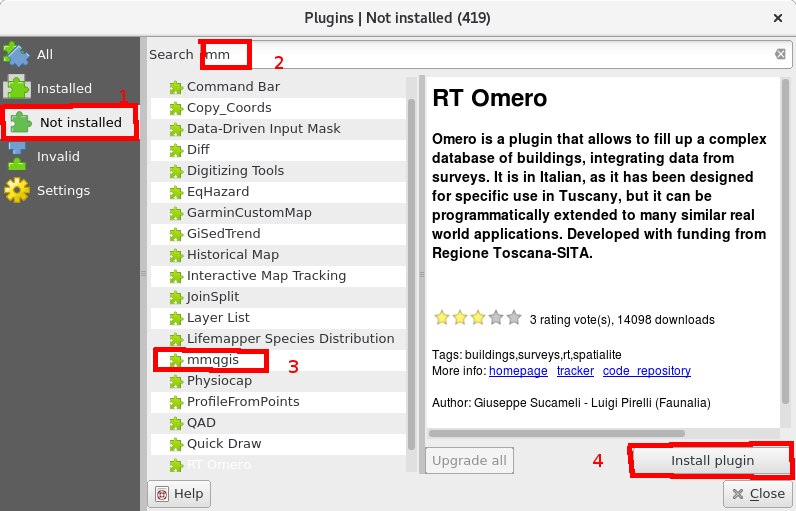Select Lifemapper Species Distribution plugin

(278, 339)
